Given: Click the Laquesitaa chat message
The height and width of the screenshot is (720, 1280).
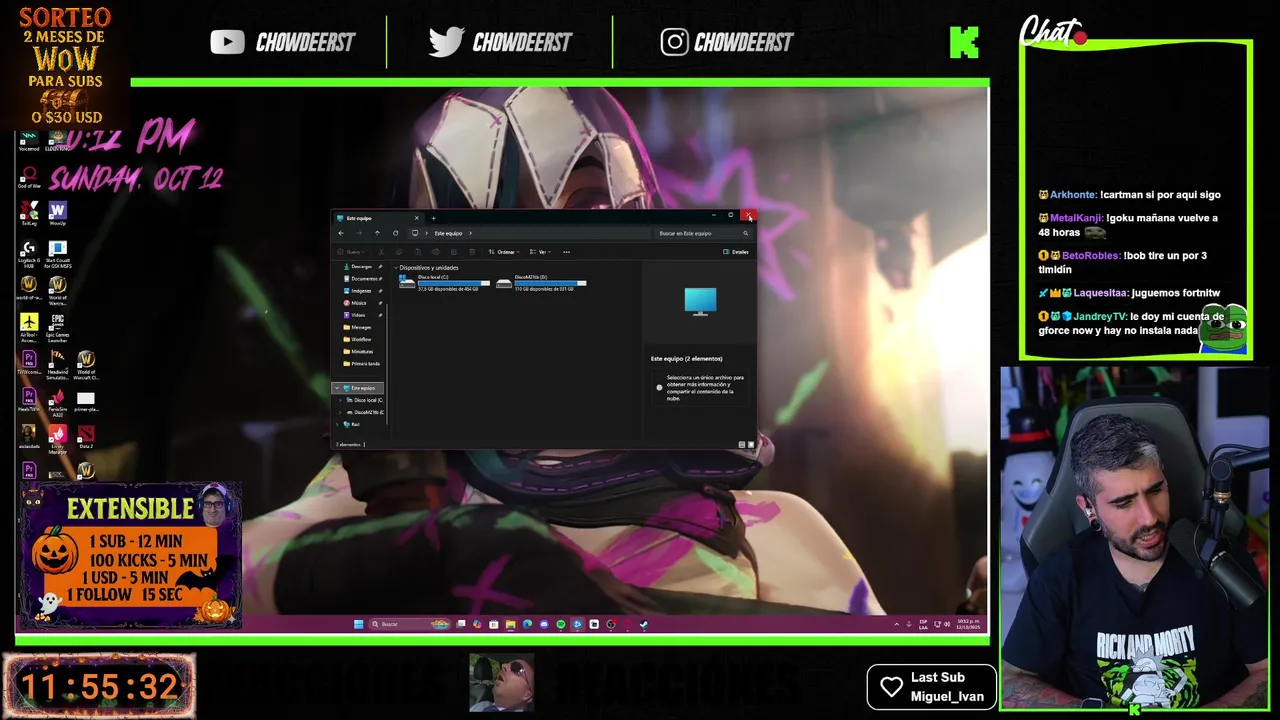Looking at the screenshot, I should 1129,293.
